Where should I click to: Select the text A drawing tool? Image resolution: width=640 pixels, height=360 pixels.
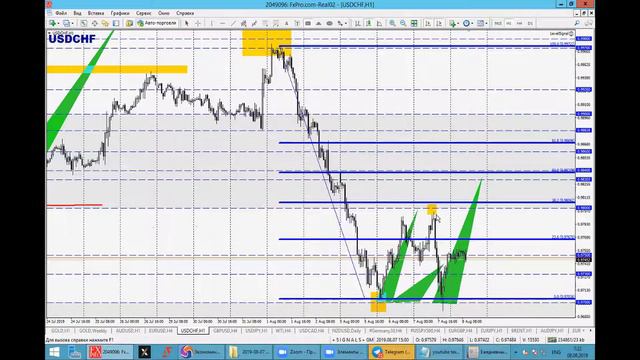[287, 23]
